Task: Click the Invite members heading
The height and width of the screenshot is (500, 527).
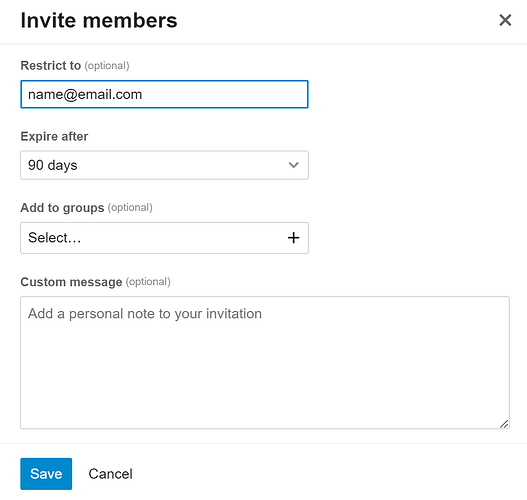Action: (x=99, y=20)
